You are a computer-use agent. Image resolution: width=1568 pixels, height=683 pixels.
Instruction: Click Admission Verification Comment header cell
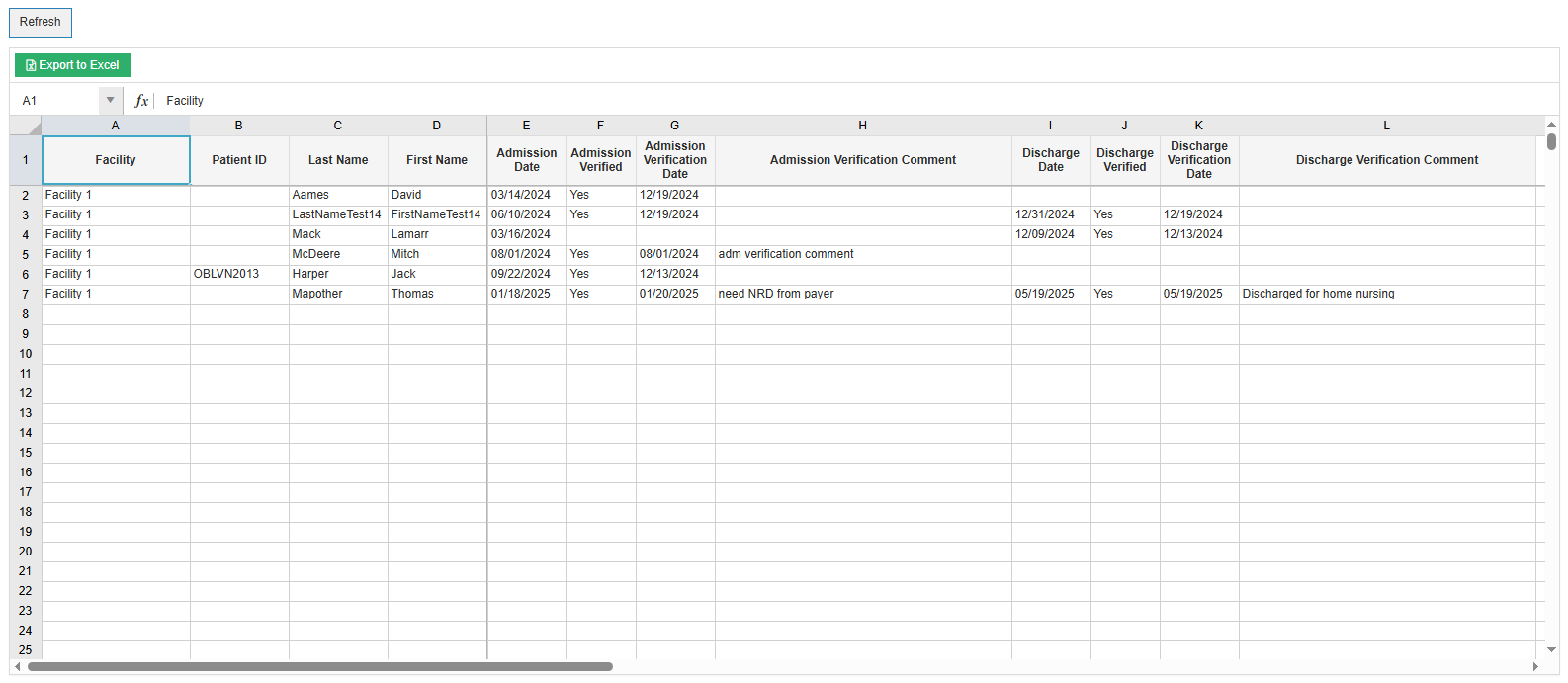point(863,160)
